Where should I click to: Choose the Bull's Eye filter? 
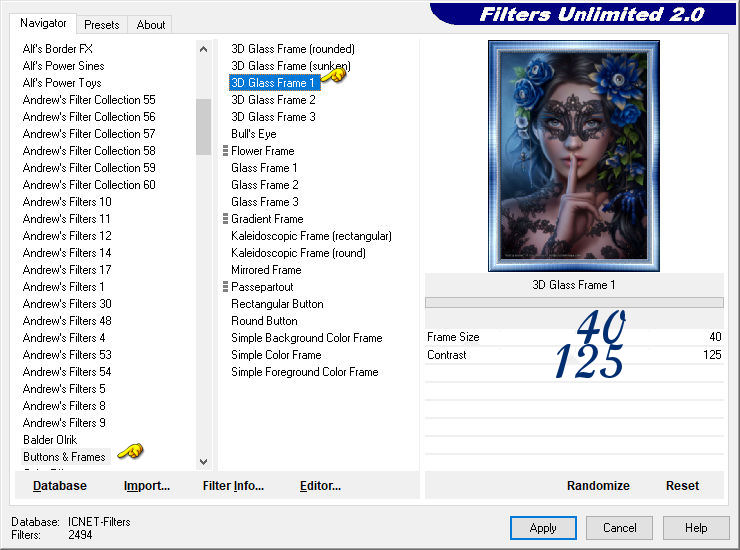tap(254, 134)
